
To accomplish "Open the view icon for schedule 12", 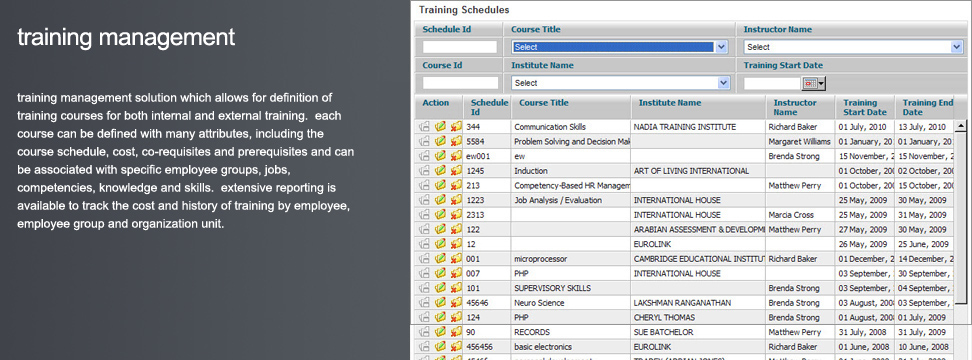I will coord(425,244).
